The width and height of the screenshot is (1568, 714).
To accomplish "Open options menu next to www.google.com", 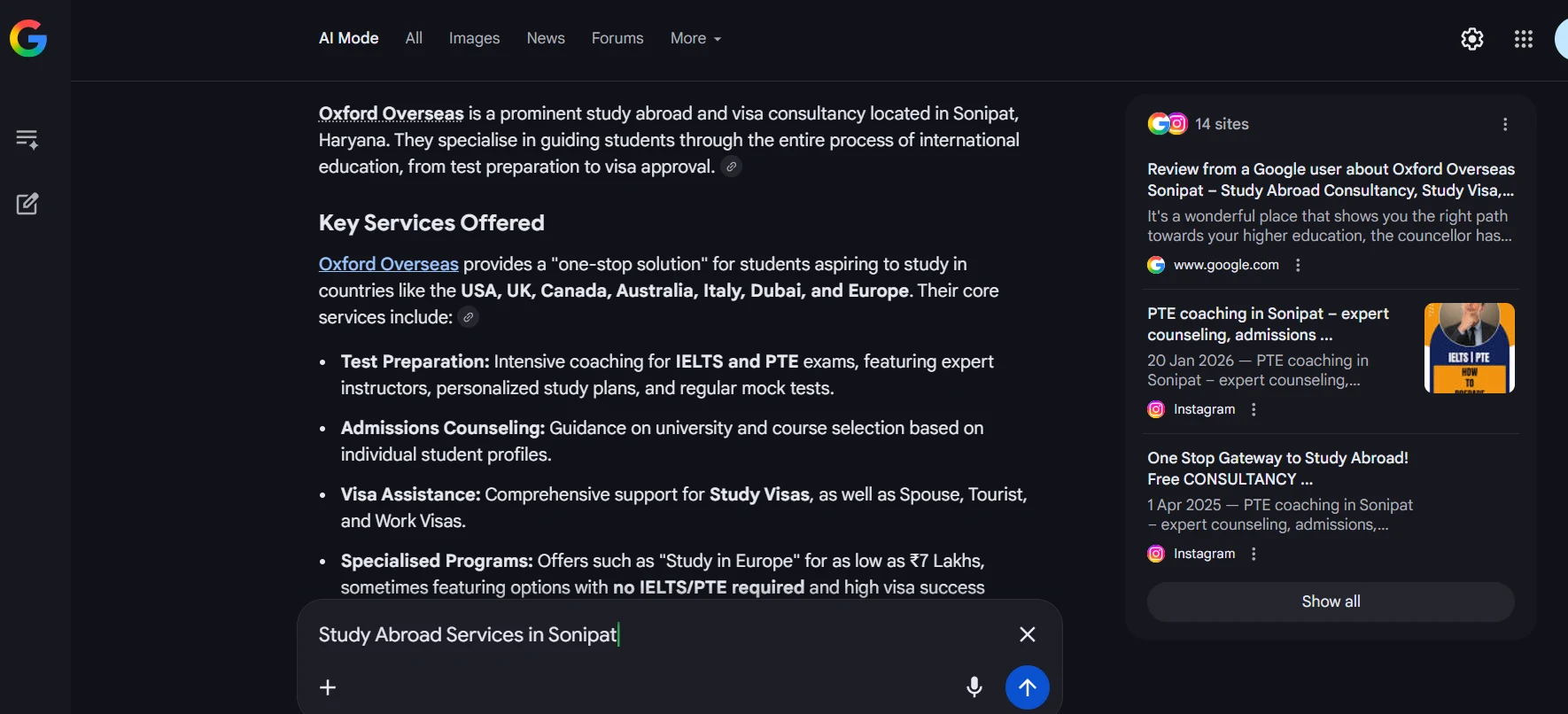I will click(x=1298, y=265).
